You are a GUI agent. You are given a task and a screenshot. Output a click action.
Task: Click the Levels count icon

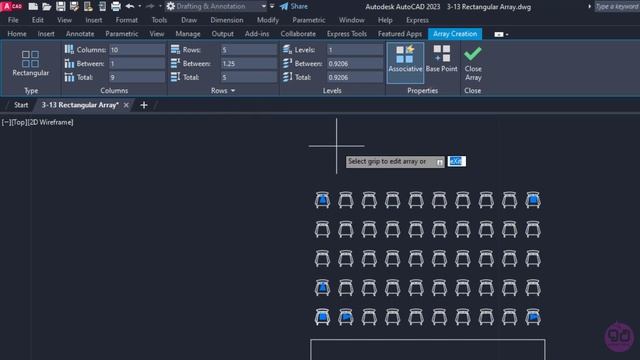pos(287,49)
